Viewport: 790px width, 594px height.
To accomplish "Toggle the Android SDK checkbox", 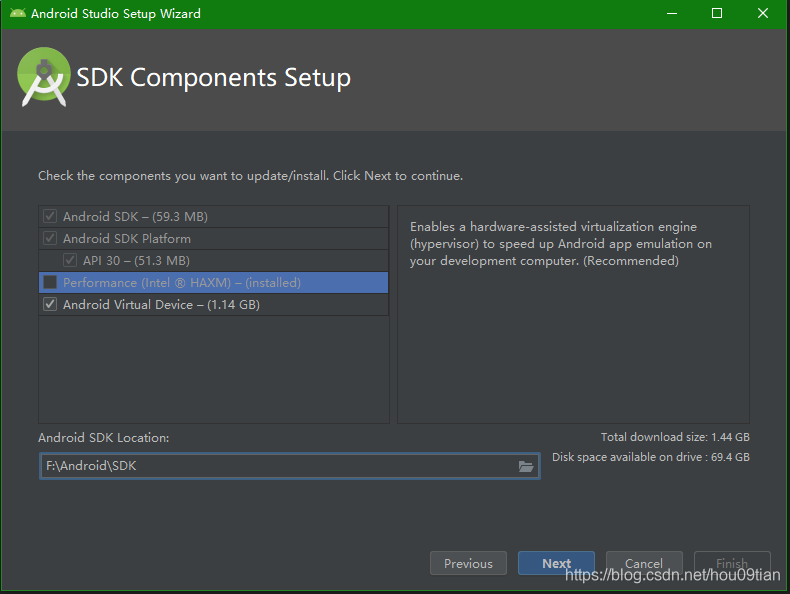I will pos(50,216).
